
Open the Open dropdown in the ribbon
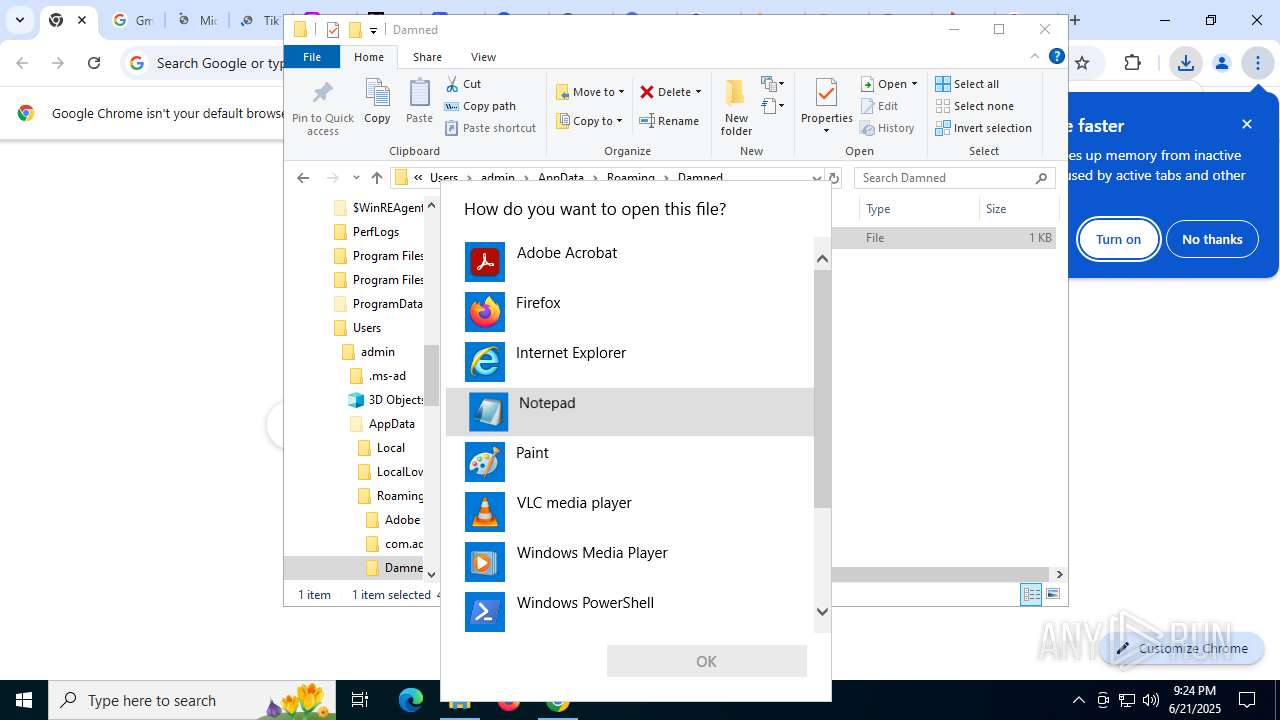click(x=889, y=84)
